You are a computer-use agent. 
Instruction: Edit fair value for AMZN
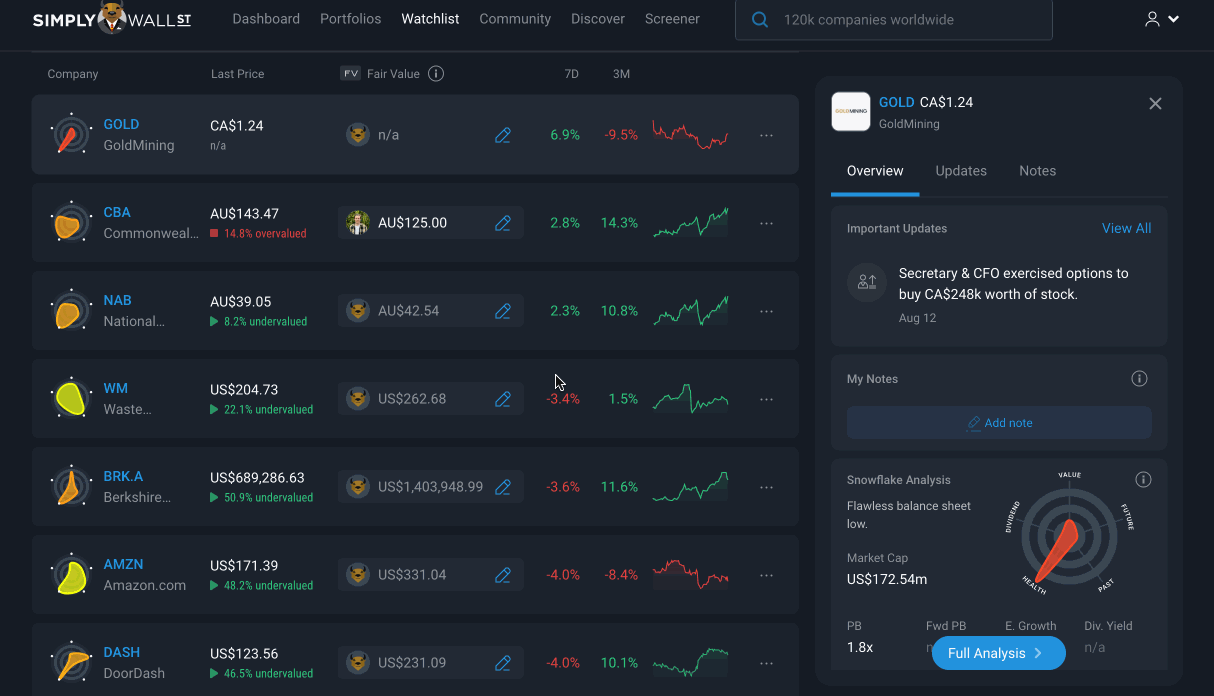pos(503,575)
